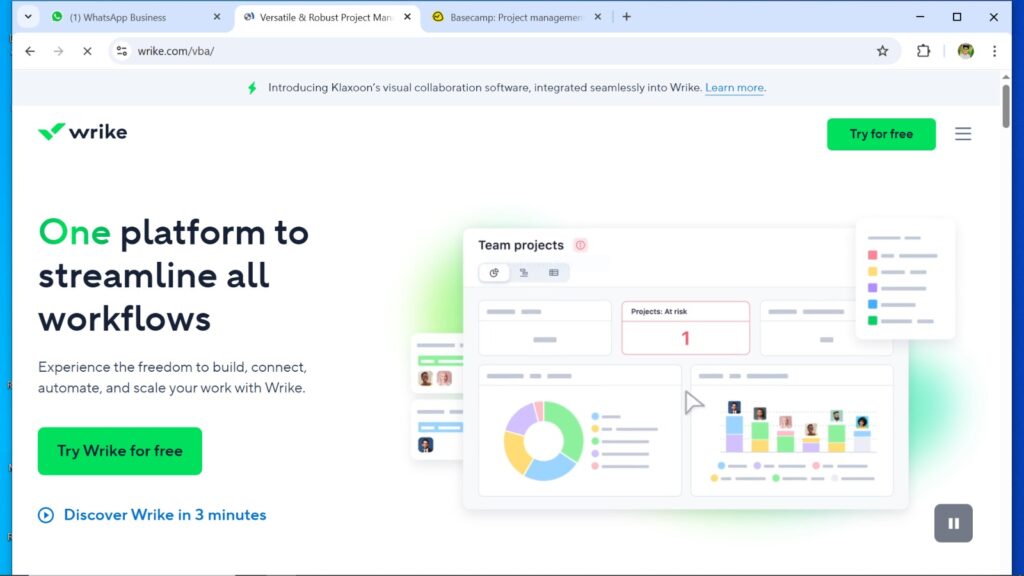Click Try Wrike for free button

(120, 451)
